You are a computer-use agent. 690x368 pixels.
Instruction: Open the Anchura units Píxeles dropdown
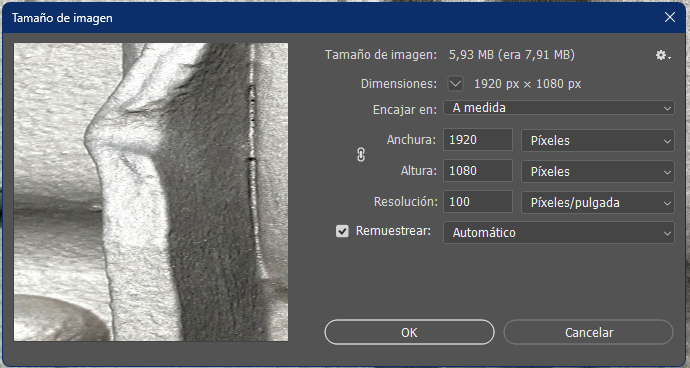(x=598, y=140)
